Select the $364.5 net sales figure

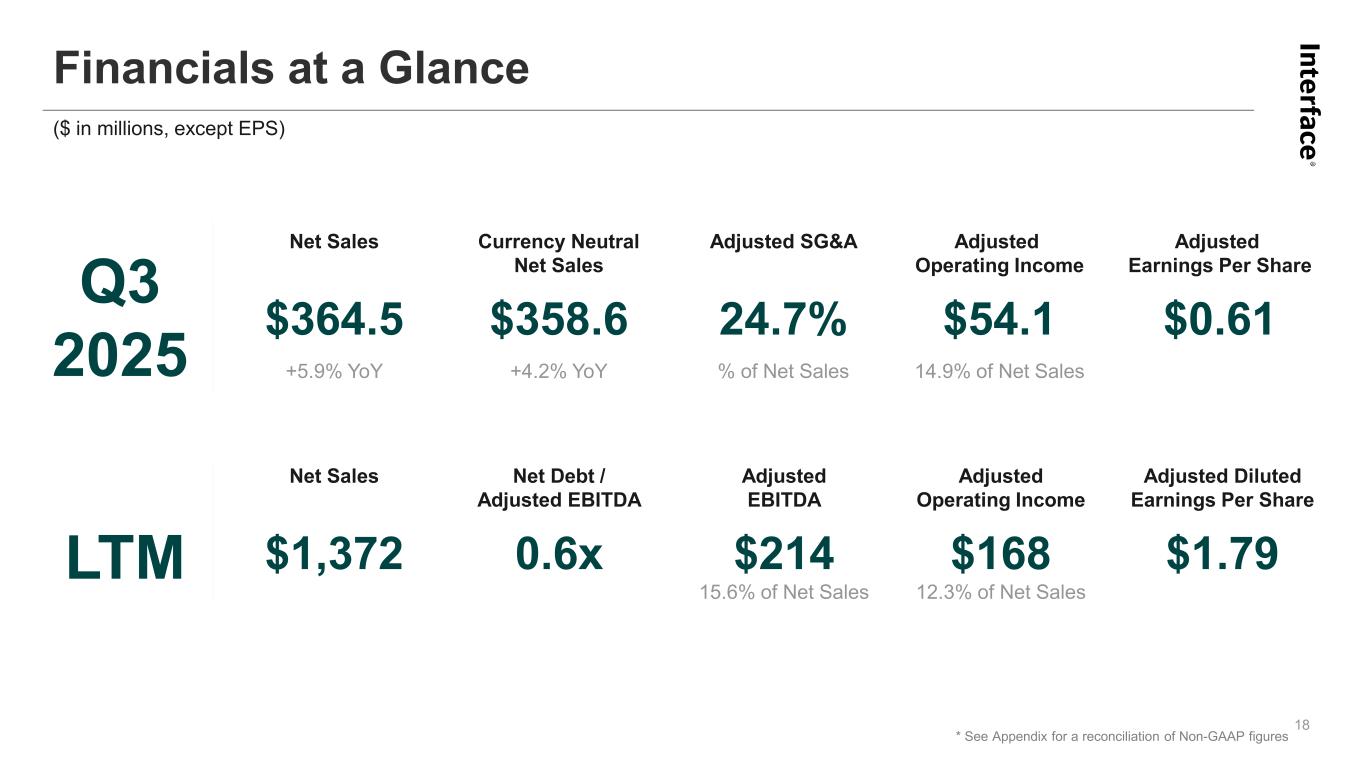(334, 320)
